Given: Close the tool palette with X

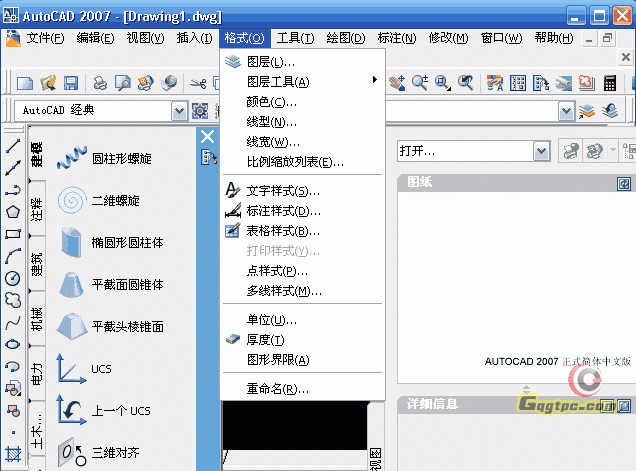Looking at the screenshot, I should tap(208, 137).
